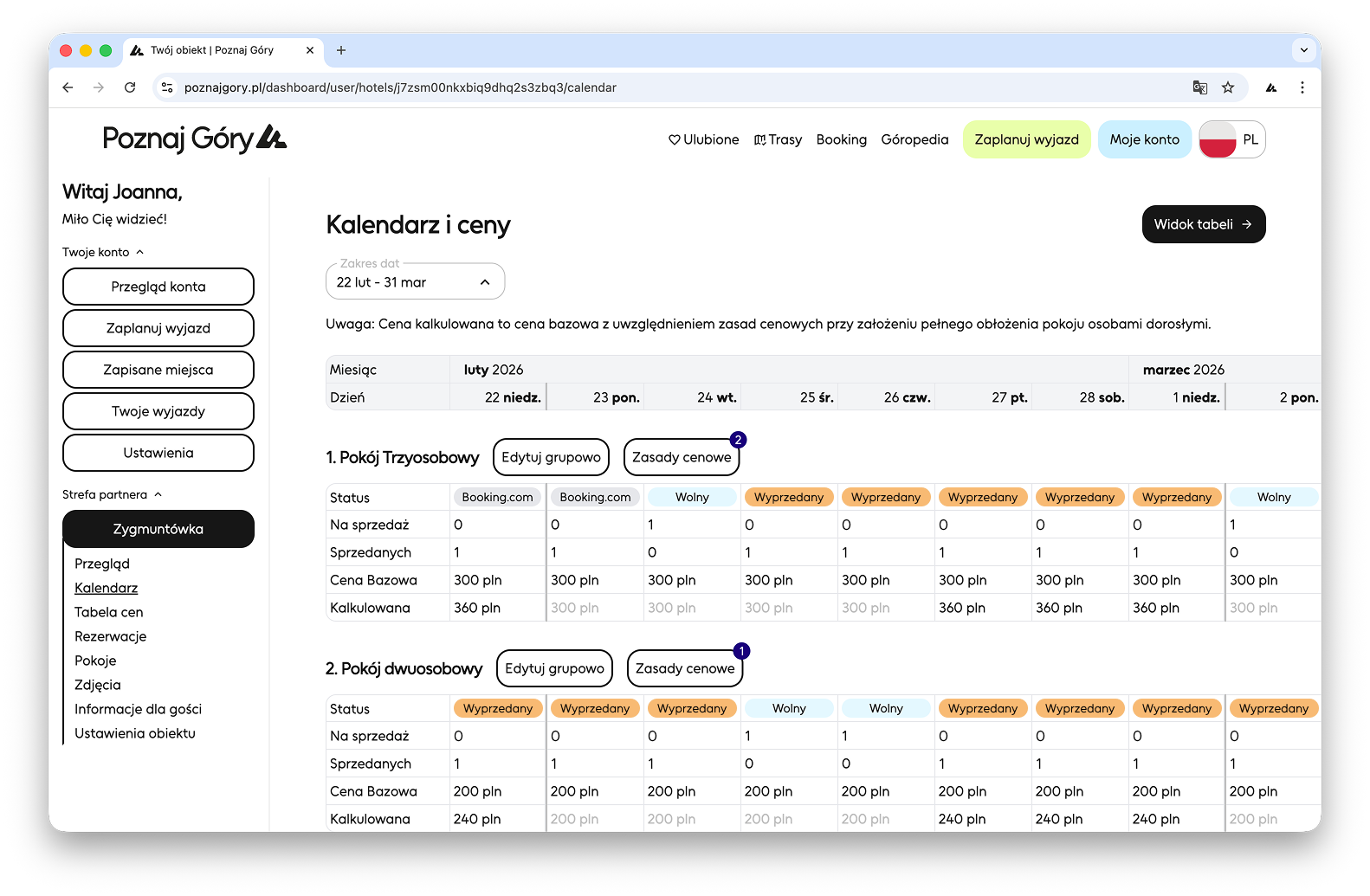Open Zdjęcia in the sidebar

tap(98, 685)
